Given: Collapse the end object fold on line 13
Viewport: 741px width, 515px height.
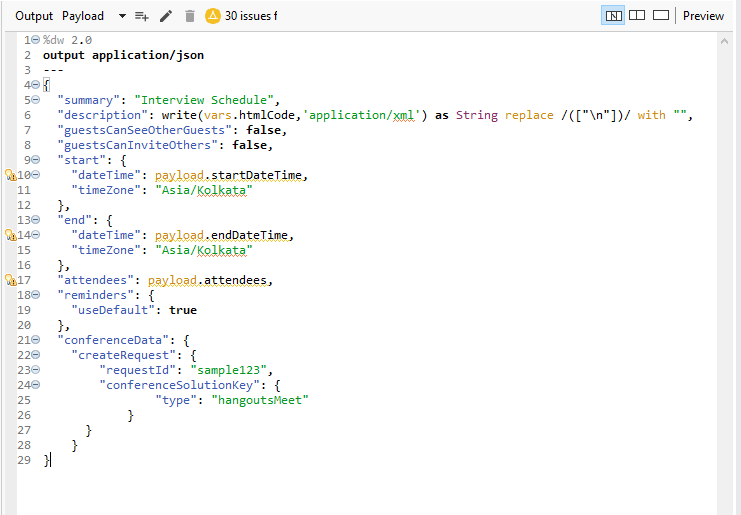Looking at the screenshot, I should (x=36, y=220).
